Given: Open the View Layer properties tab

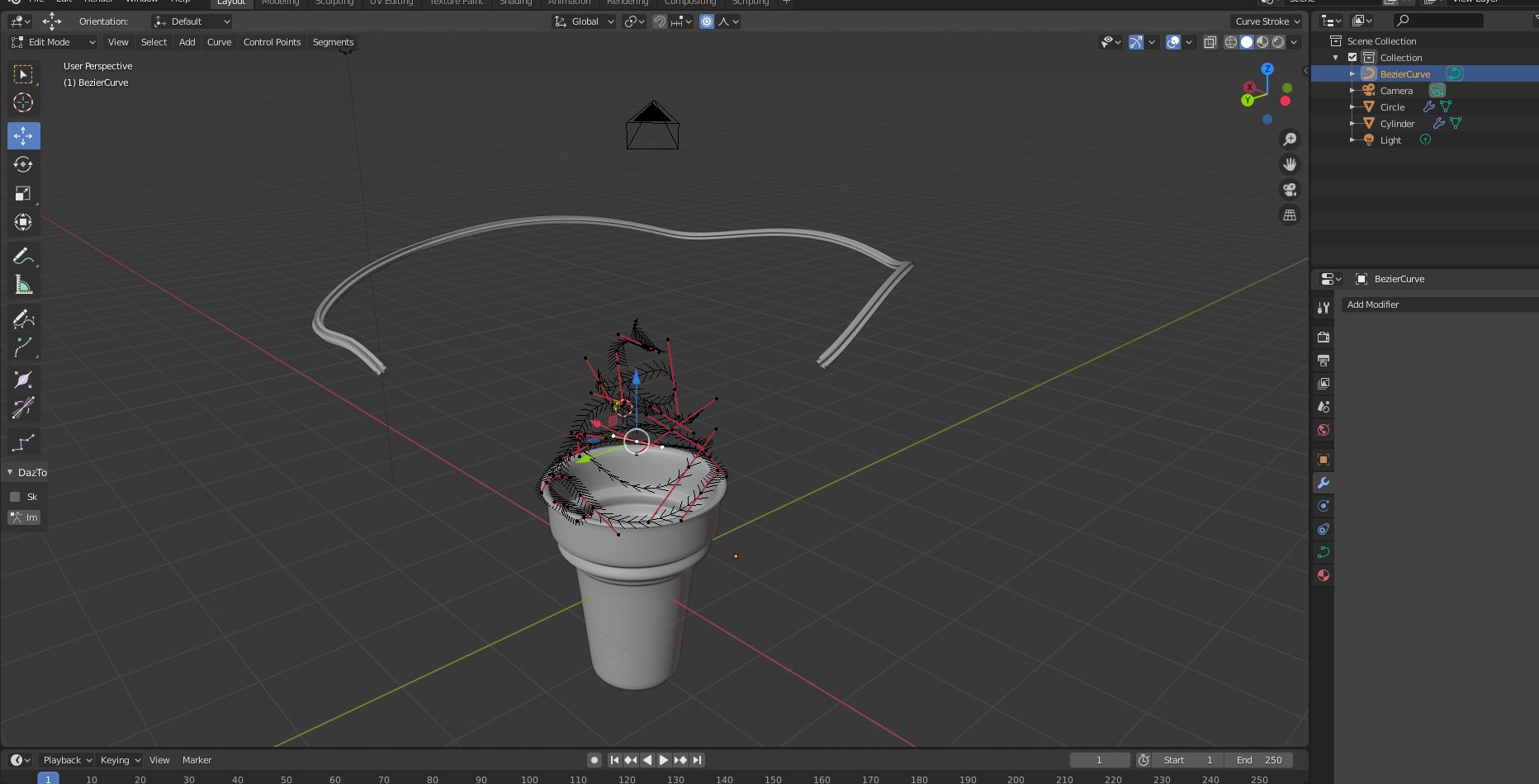Looking at the screenshot, I should (x=1324, y=384).
